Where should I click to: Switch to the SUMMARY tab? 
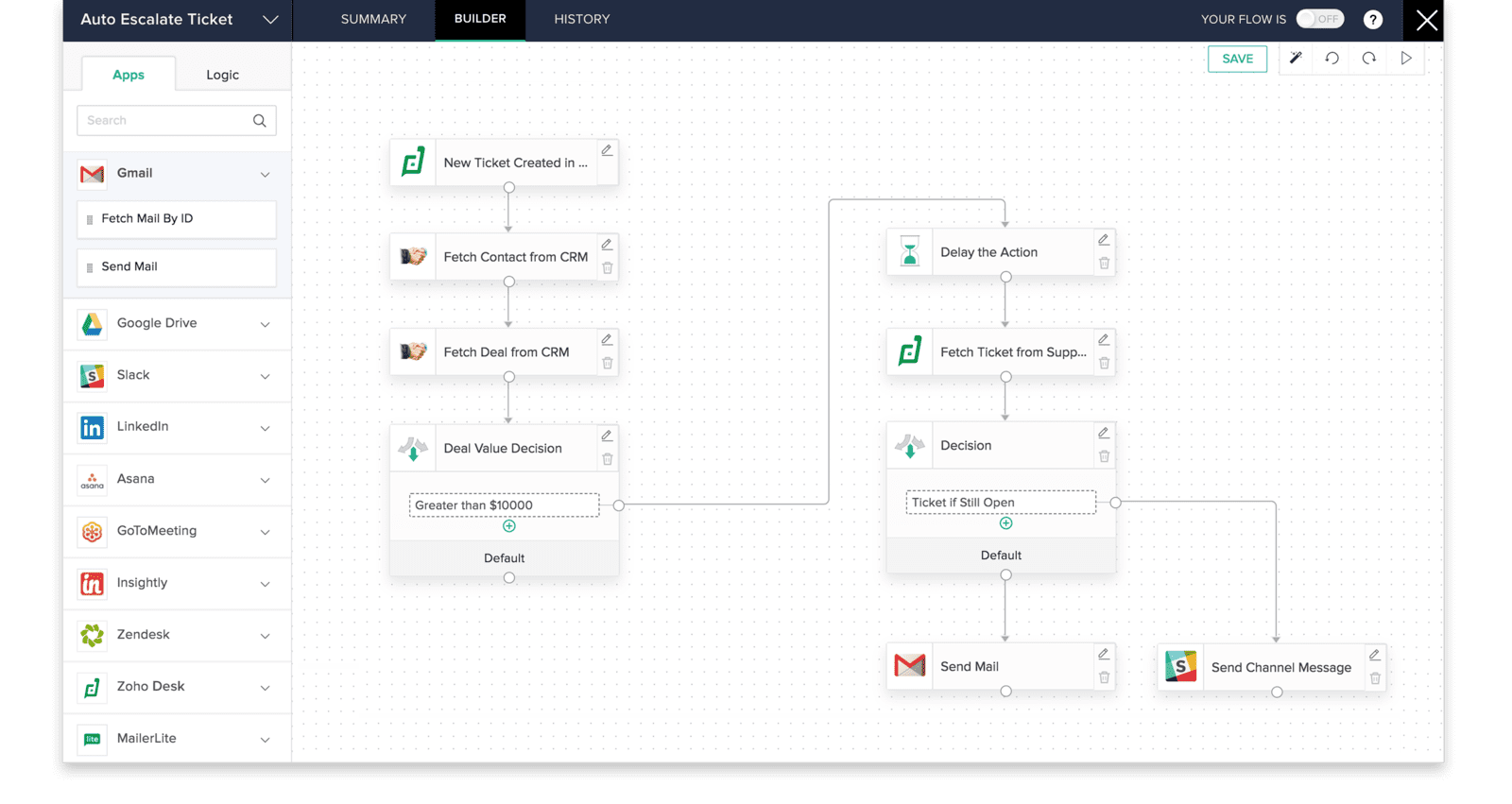(x=373, y=19)
